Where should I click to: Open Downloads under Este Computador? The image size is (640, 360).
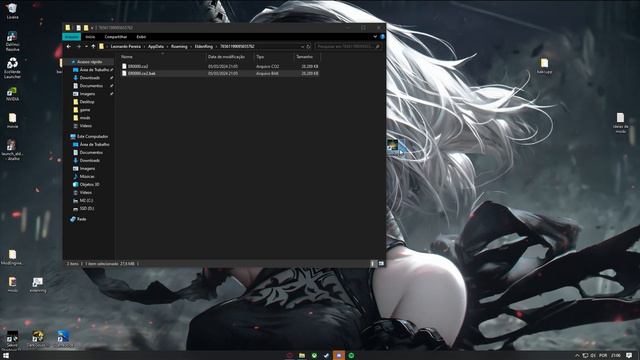(x=89, y=160)
